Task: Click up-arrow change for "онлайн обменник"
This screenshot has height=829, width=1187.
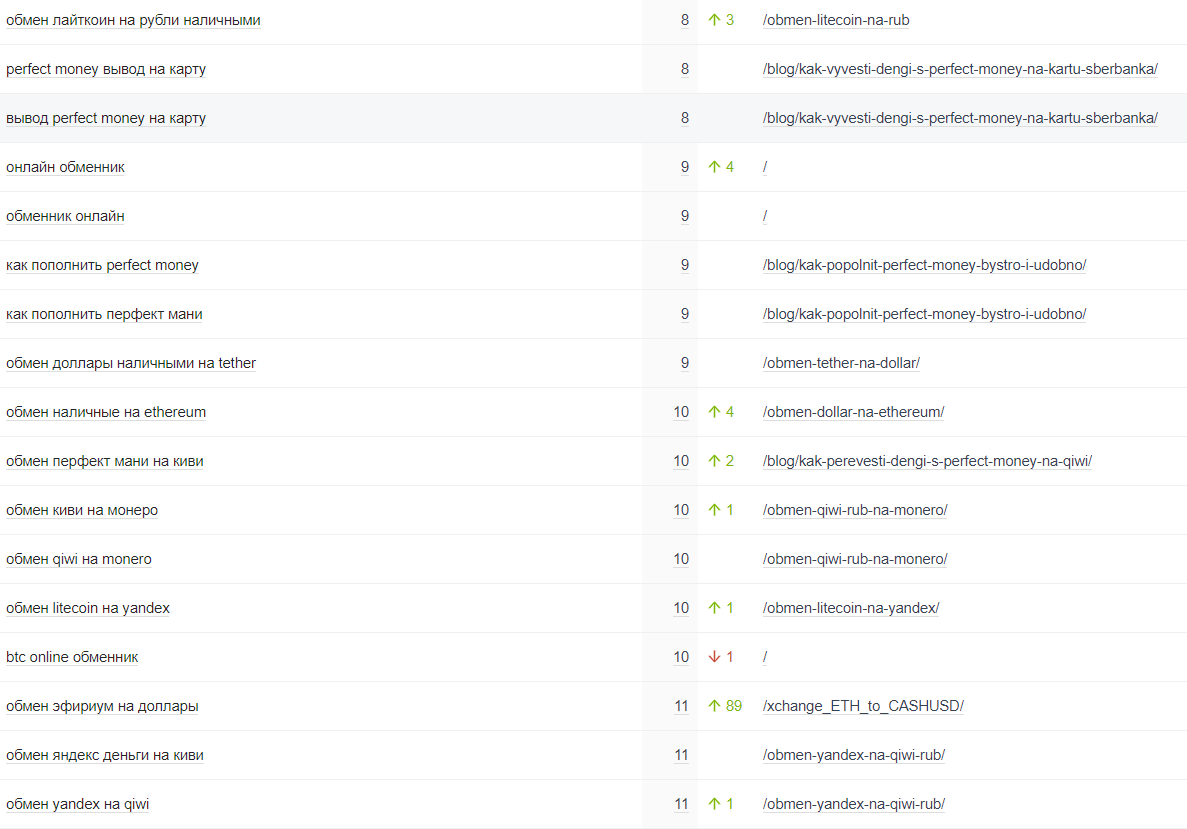Action: pyautogui.click(x=721, y=167)
